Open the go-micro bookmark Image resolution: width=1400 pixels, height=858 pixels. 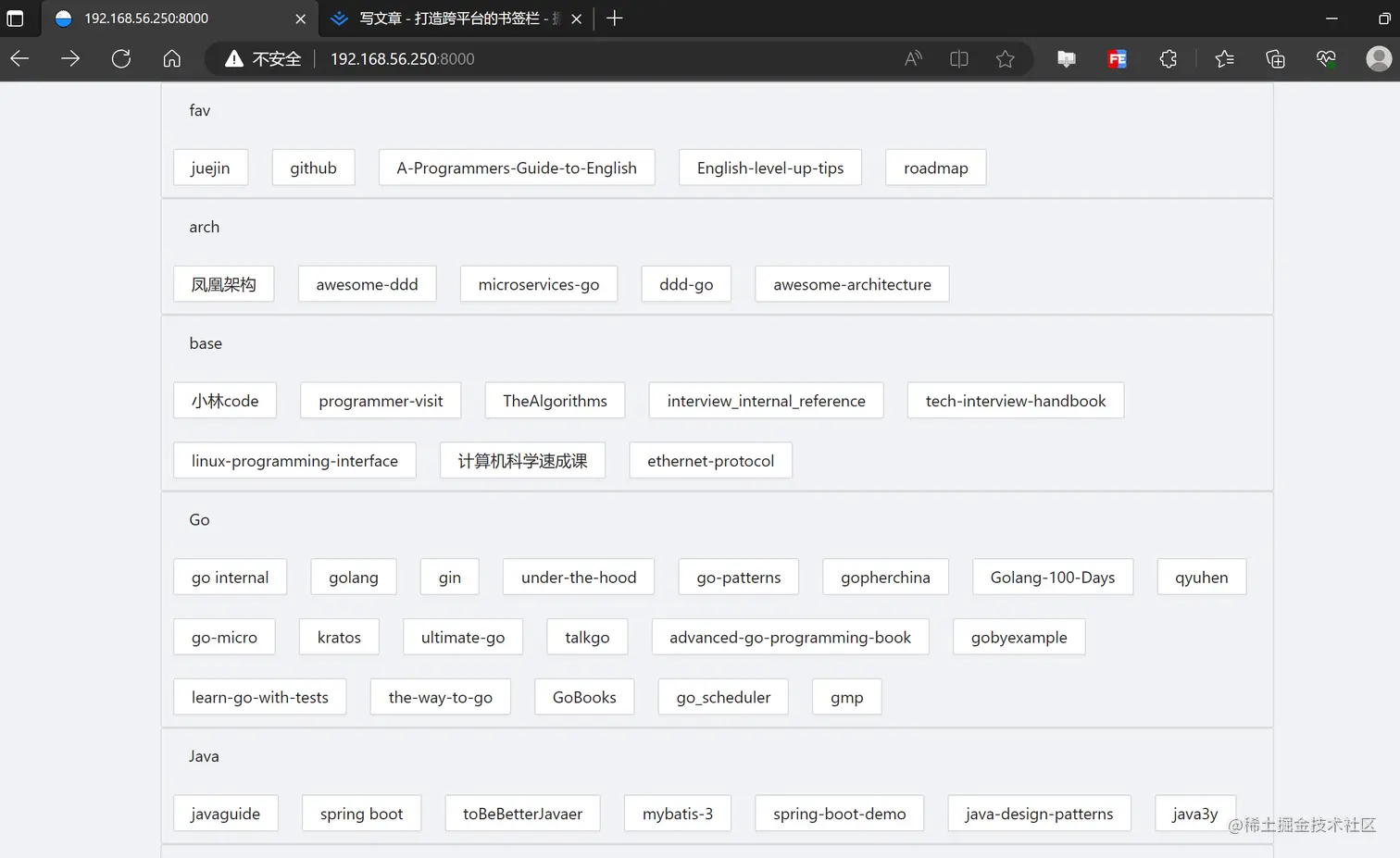[224, 638]
